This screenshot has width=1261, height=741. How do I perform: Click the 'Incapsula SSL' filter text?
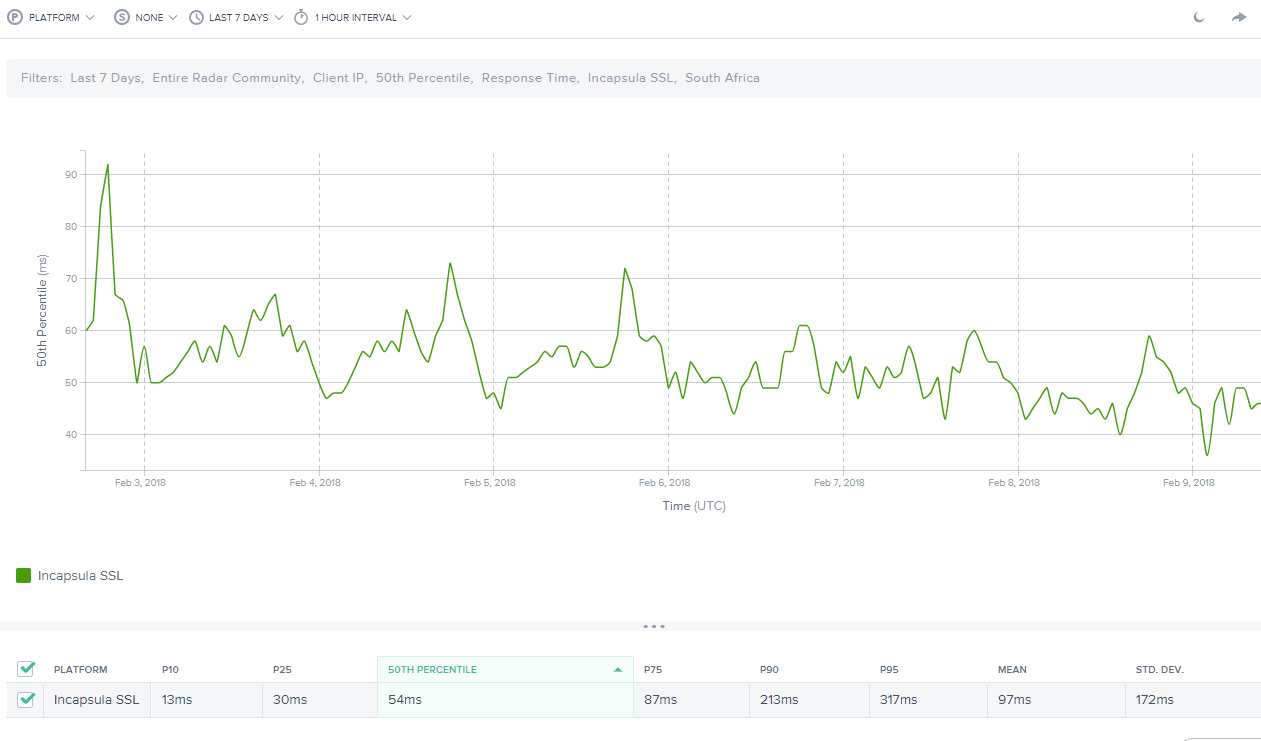(632, 78)
